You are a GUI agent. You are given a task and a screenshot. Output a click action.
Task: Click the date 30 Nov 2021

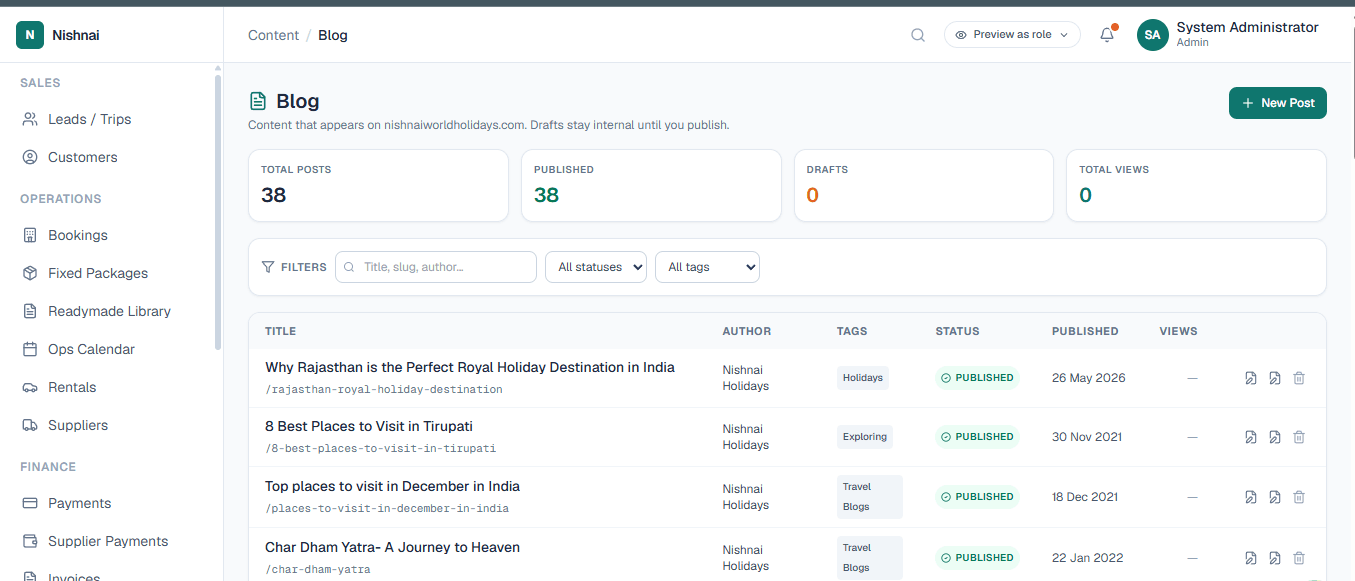[1087, 437]
